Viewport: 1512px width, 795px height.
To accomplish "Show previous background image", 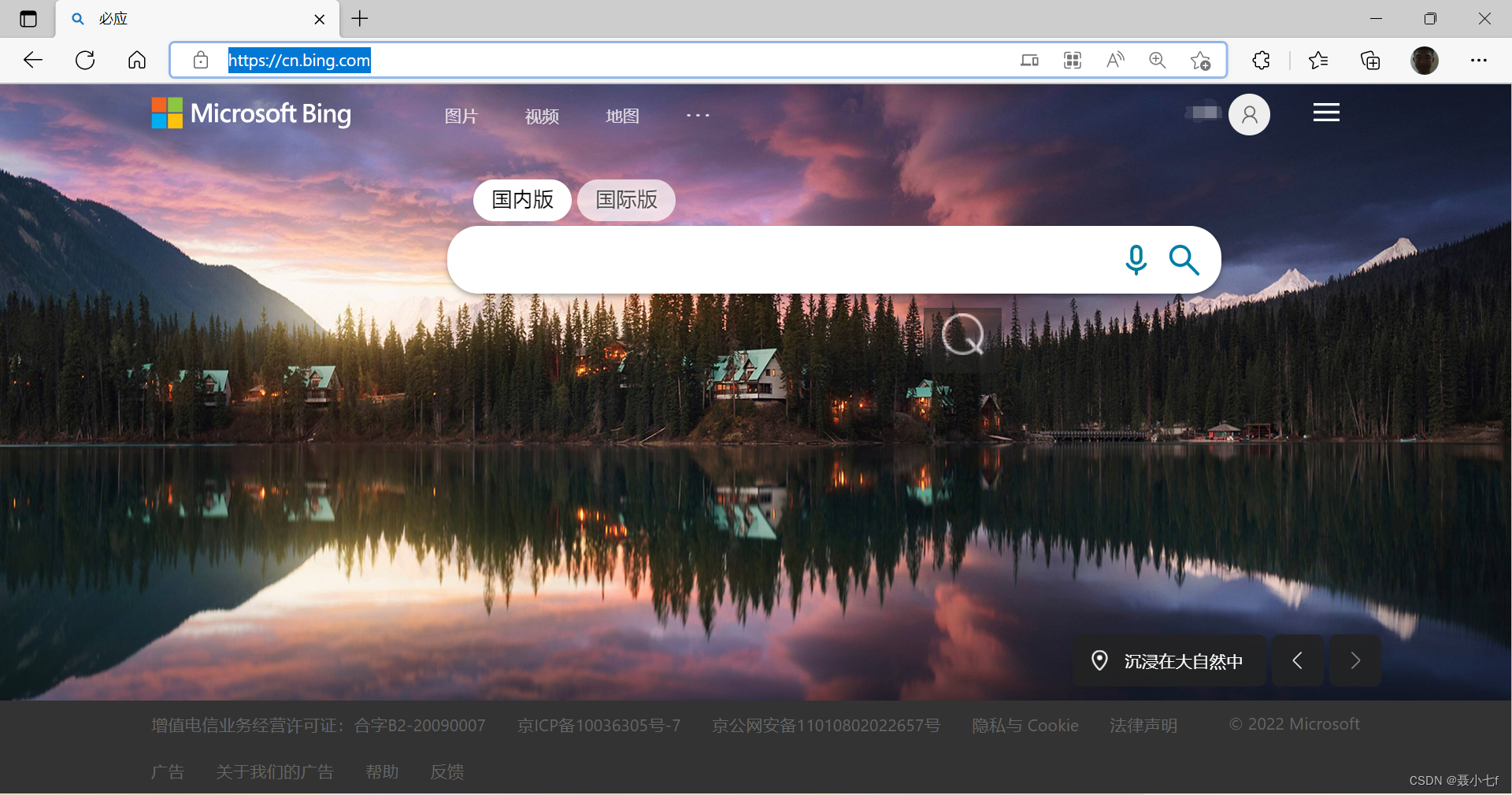I will click(x=1297, y=660).
